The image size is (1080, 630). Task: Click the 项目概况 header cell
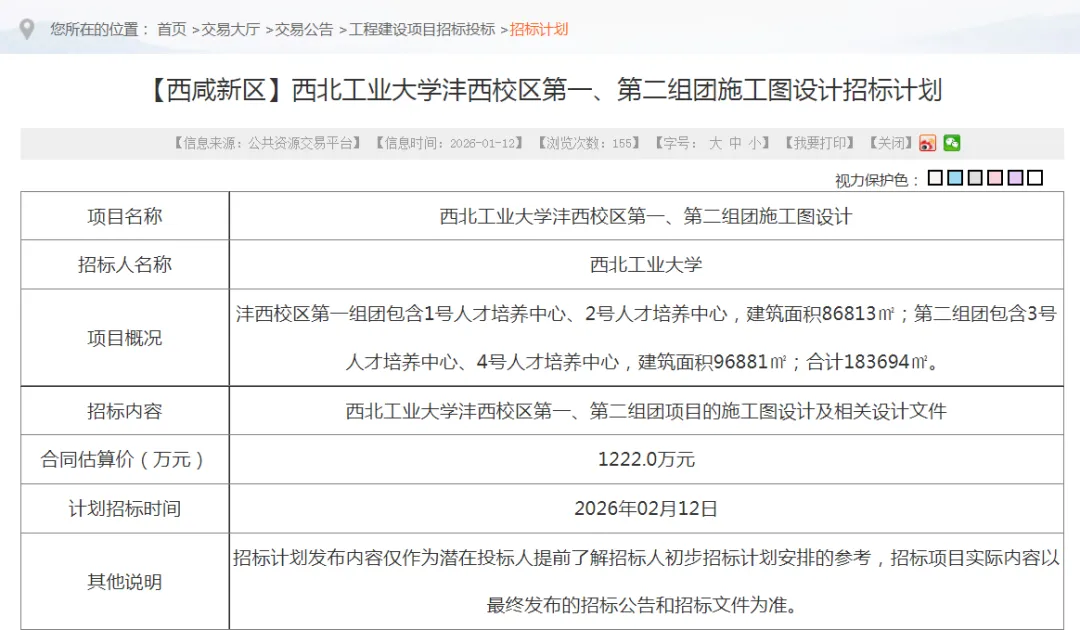[x=125, y=338]
